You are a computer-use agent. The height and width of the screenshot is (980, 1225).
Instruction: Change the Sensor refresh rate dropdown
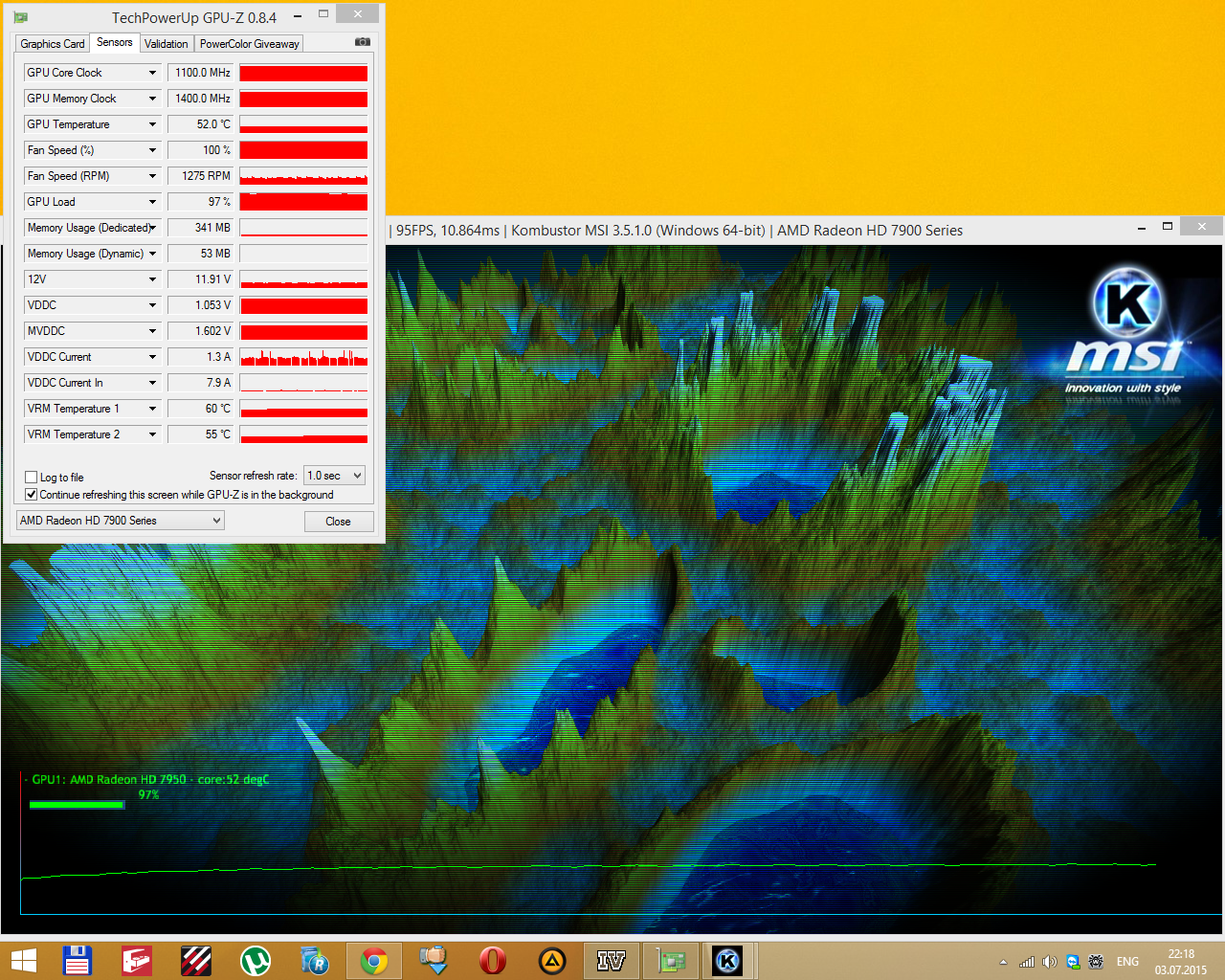pos(334,476)
